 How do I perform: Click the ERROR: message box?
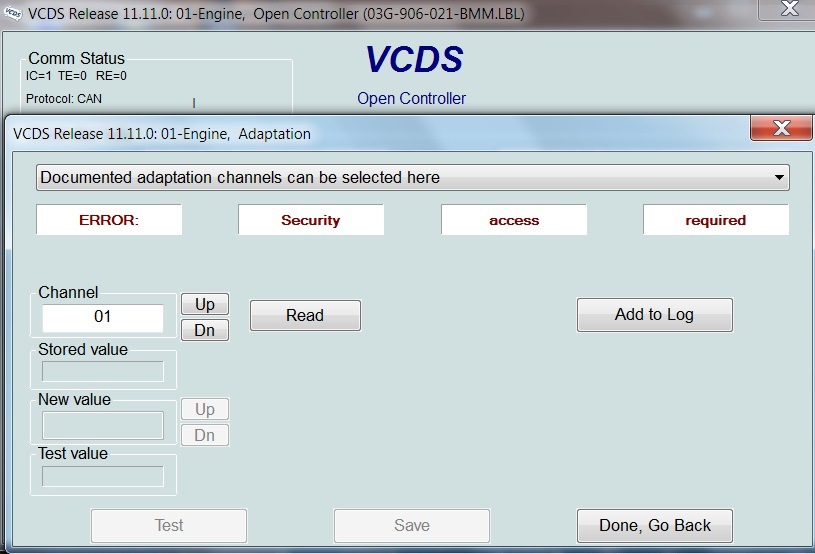[x=109, y=220]
